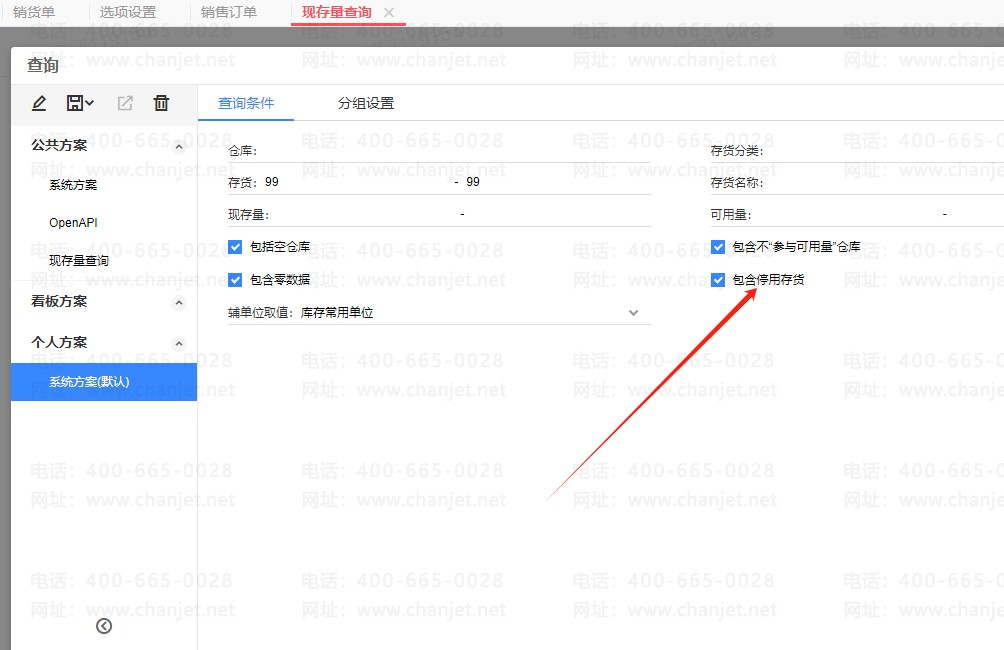Click the 存货 end value field
Viewport: 1004px width, 650px height.
coord(557,182)
